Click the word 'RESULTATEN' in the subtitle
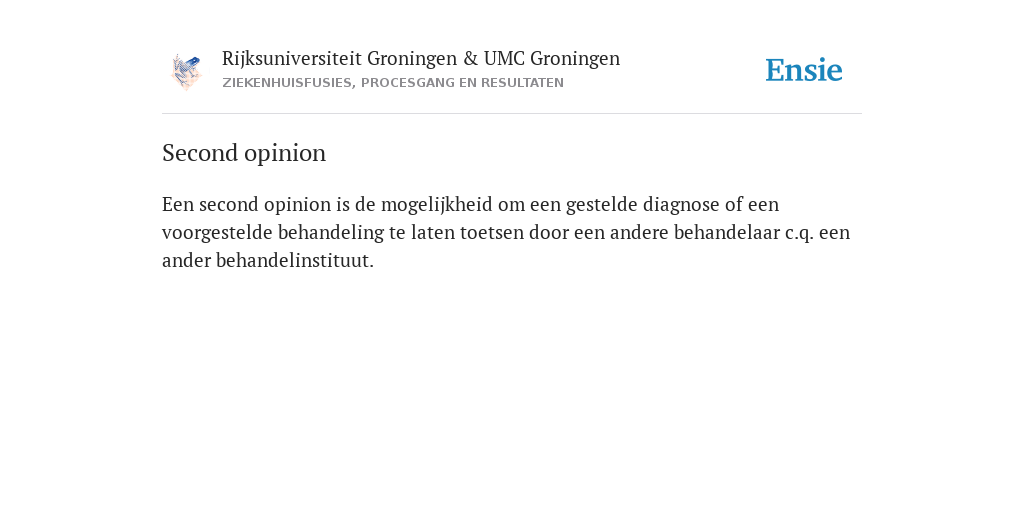Viewport: 1024px width, 512px height. (x=522, y=83)
